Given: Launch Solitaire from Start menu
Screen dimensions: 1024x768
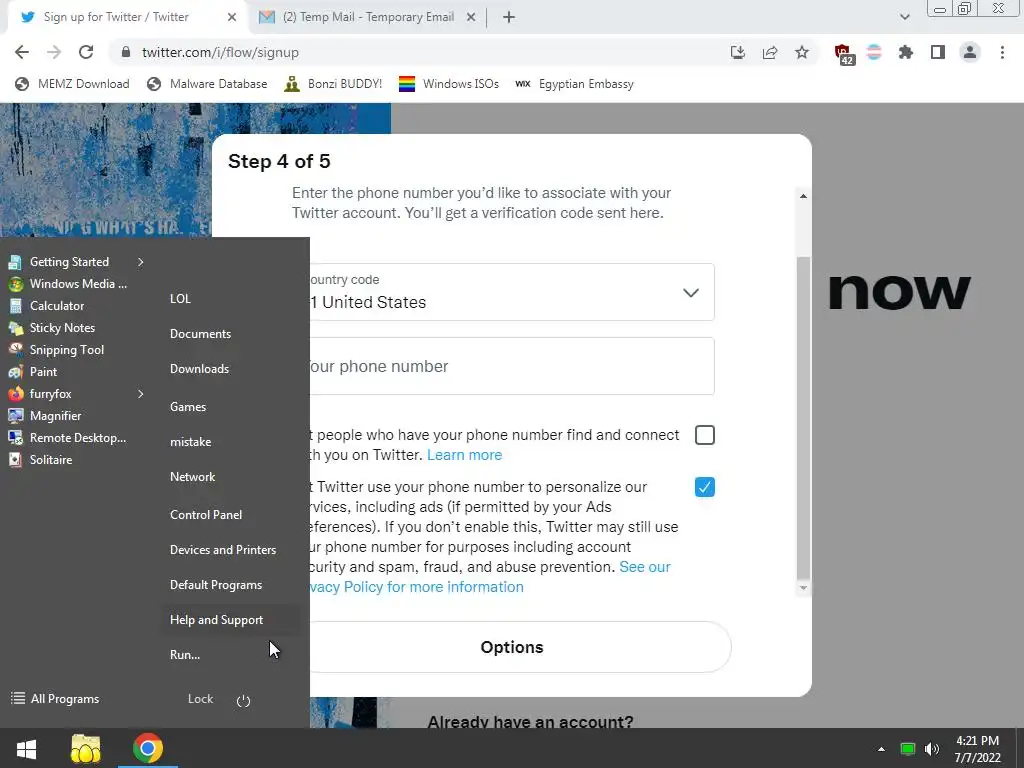Looking at the screenshot, I should 40,460.
